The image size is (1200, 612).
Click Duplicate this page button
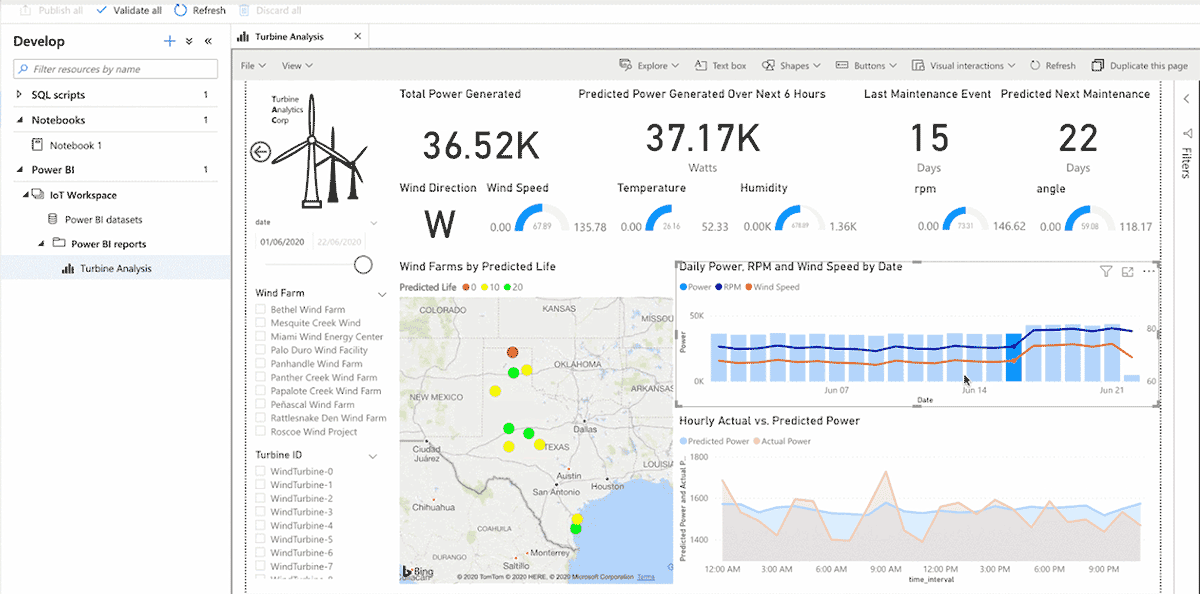pyautogui.click(x=1140, y=66)
